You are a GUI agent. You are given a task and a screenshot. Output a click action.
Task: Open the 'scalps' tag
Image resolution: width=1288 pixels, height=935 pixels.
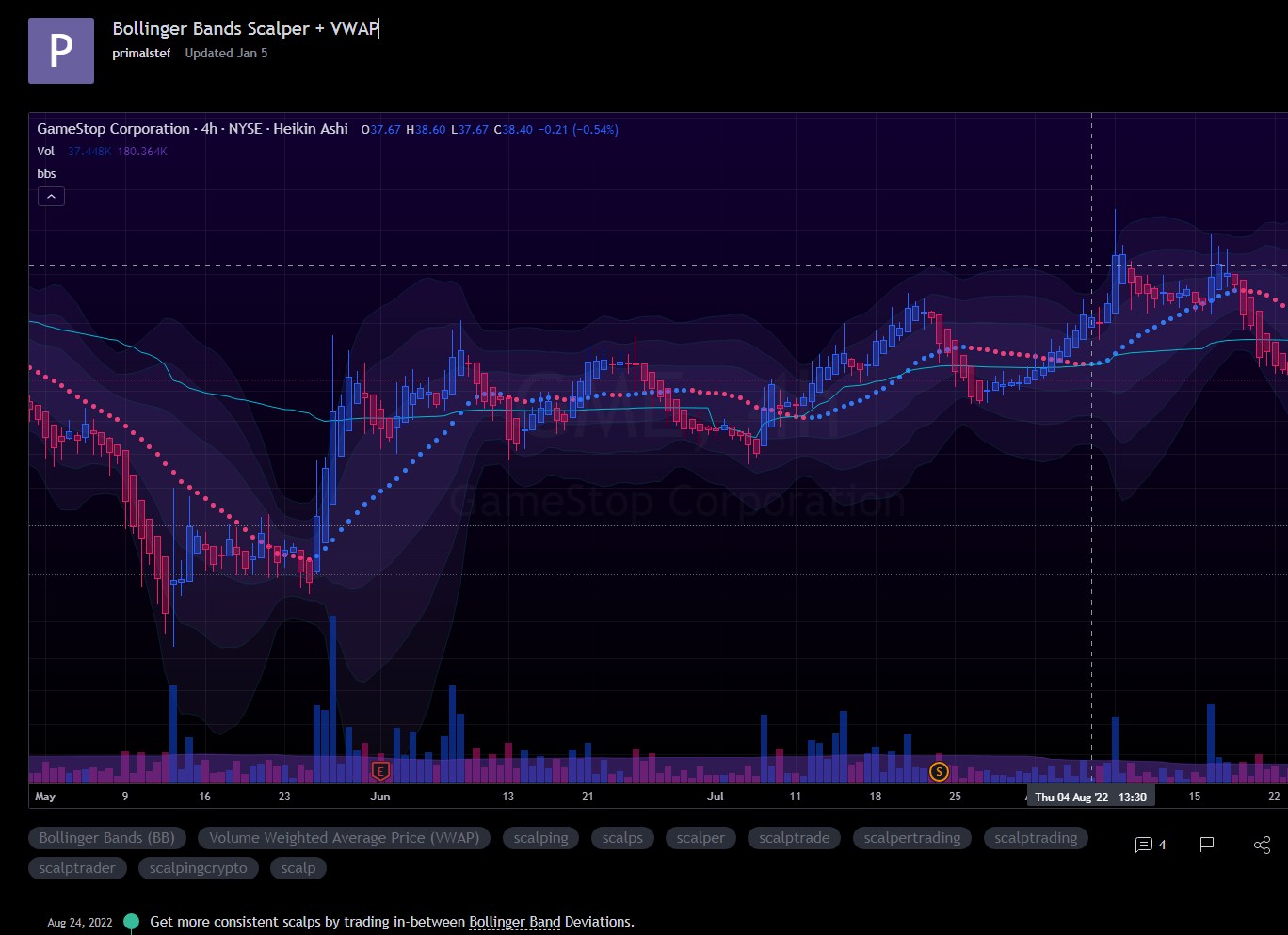point(622,838)
